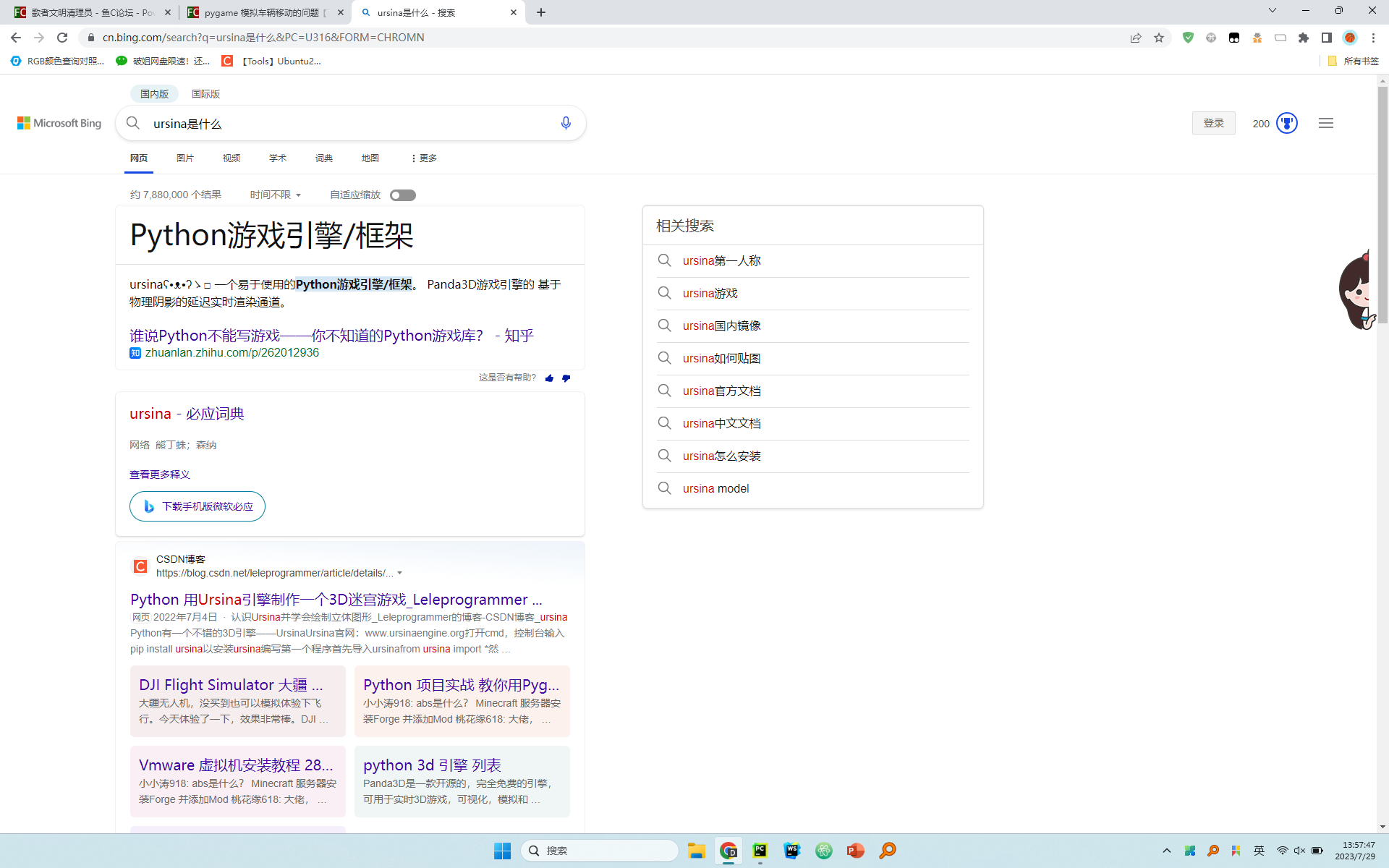Select related search ursina model
1389x868 pixels.
[x=813, y=488]
